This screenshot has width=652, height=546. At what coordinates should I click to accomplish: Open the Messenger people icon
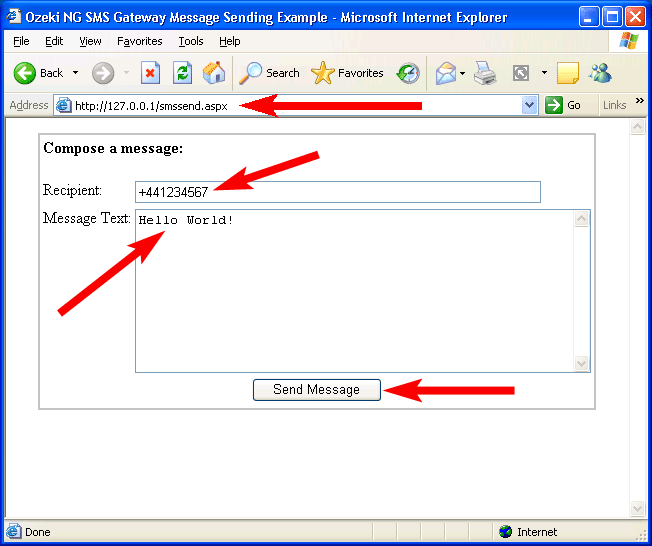coord(600,73)
